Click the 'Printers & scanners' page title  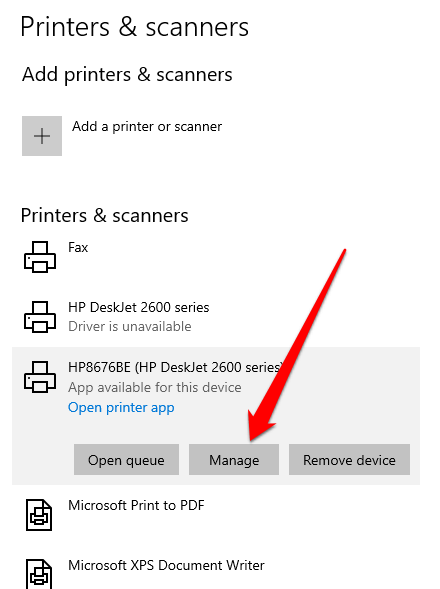[x=135, y=27]
